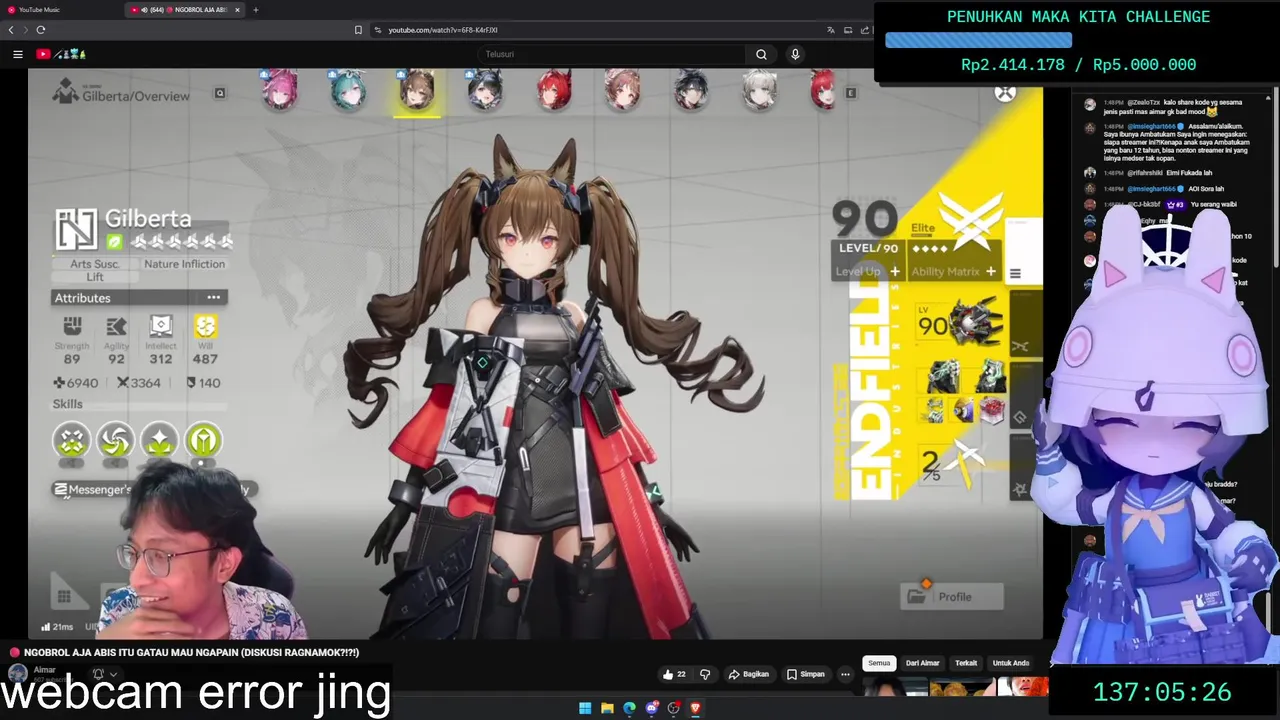
Task: Click the small icon beside Gilberta/Overview
Action: coord(220,93)
